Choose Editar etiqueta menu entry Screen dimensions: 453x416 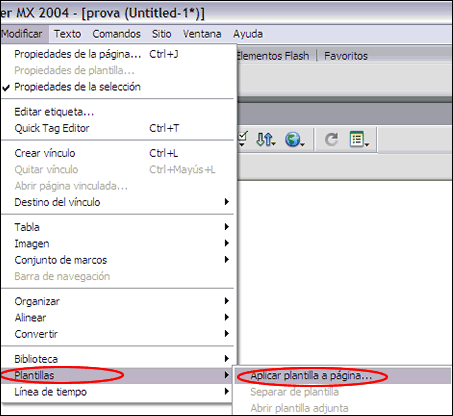click(118, 112)
